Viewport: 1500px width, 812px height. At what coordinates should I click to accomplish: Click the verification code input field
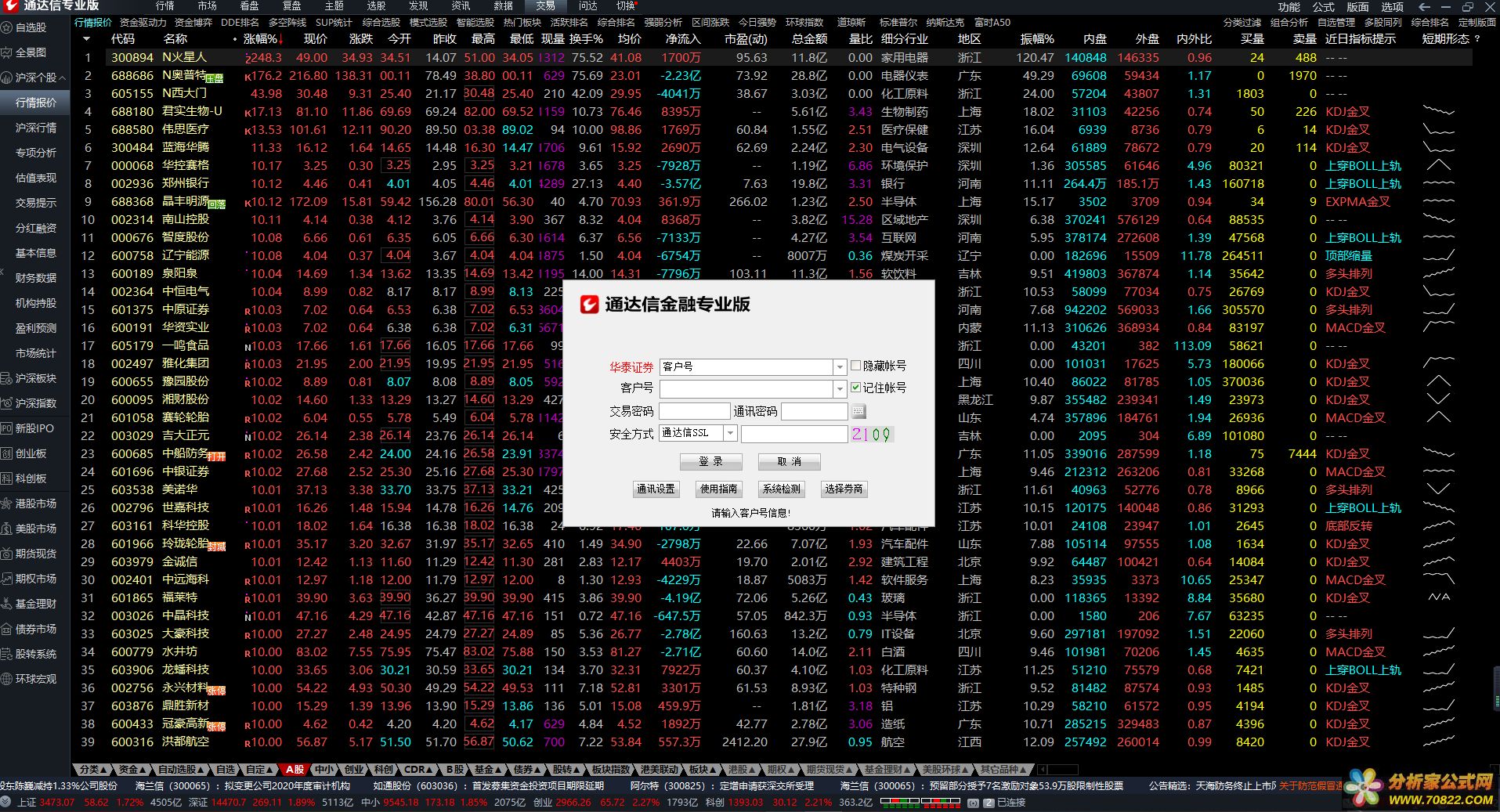[794, 433]
